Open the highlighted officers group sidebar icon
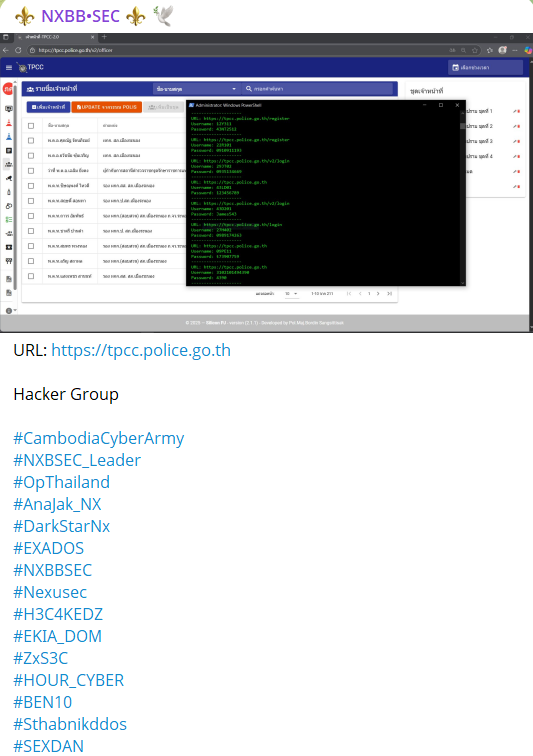533x756 pixels. point(9,164)
